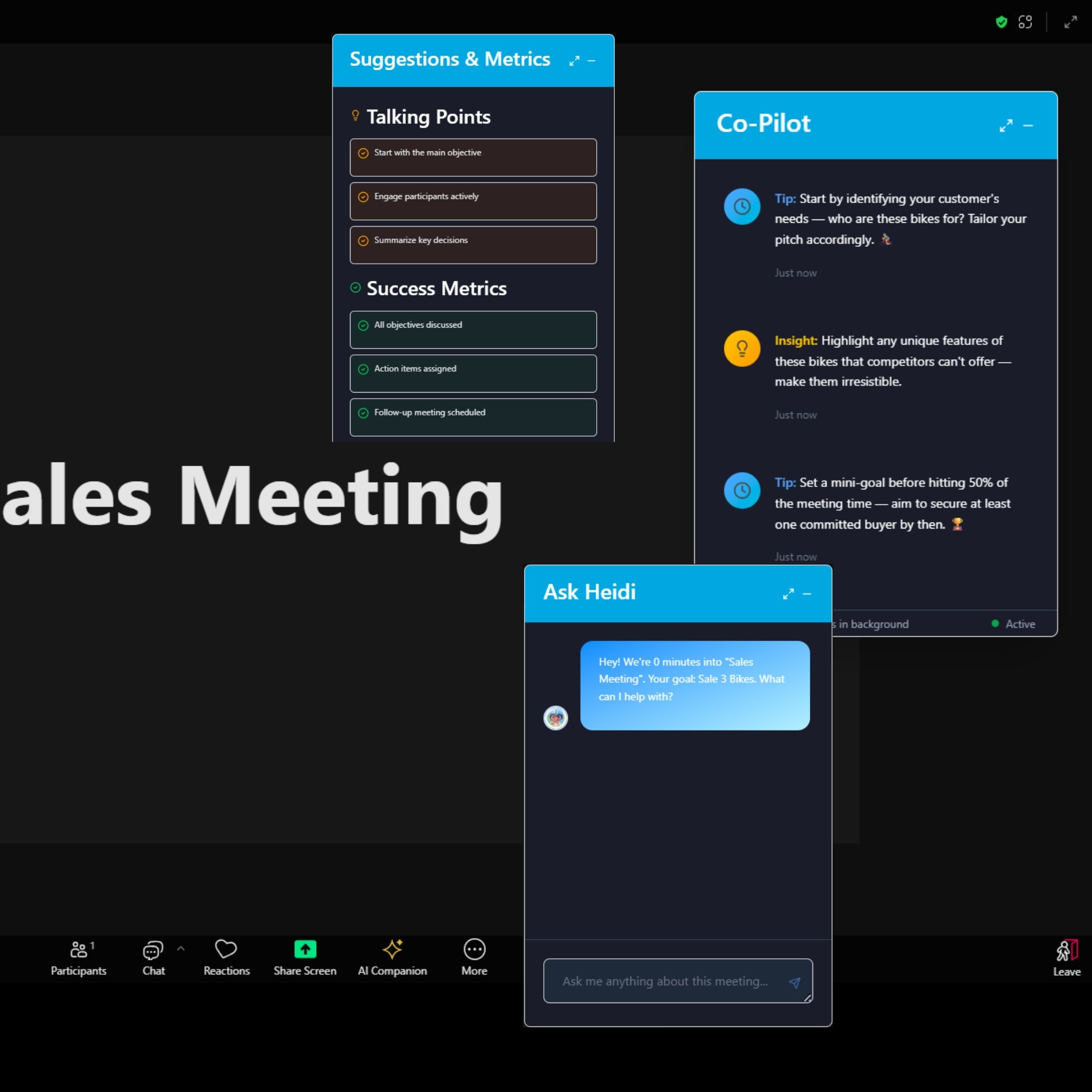
Task: Expand the Co-Pilot panel
Action: [1006, 126]
